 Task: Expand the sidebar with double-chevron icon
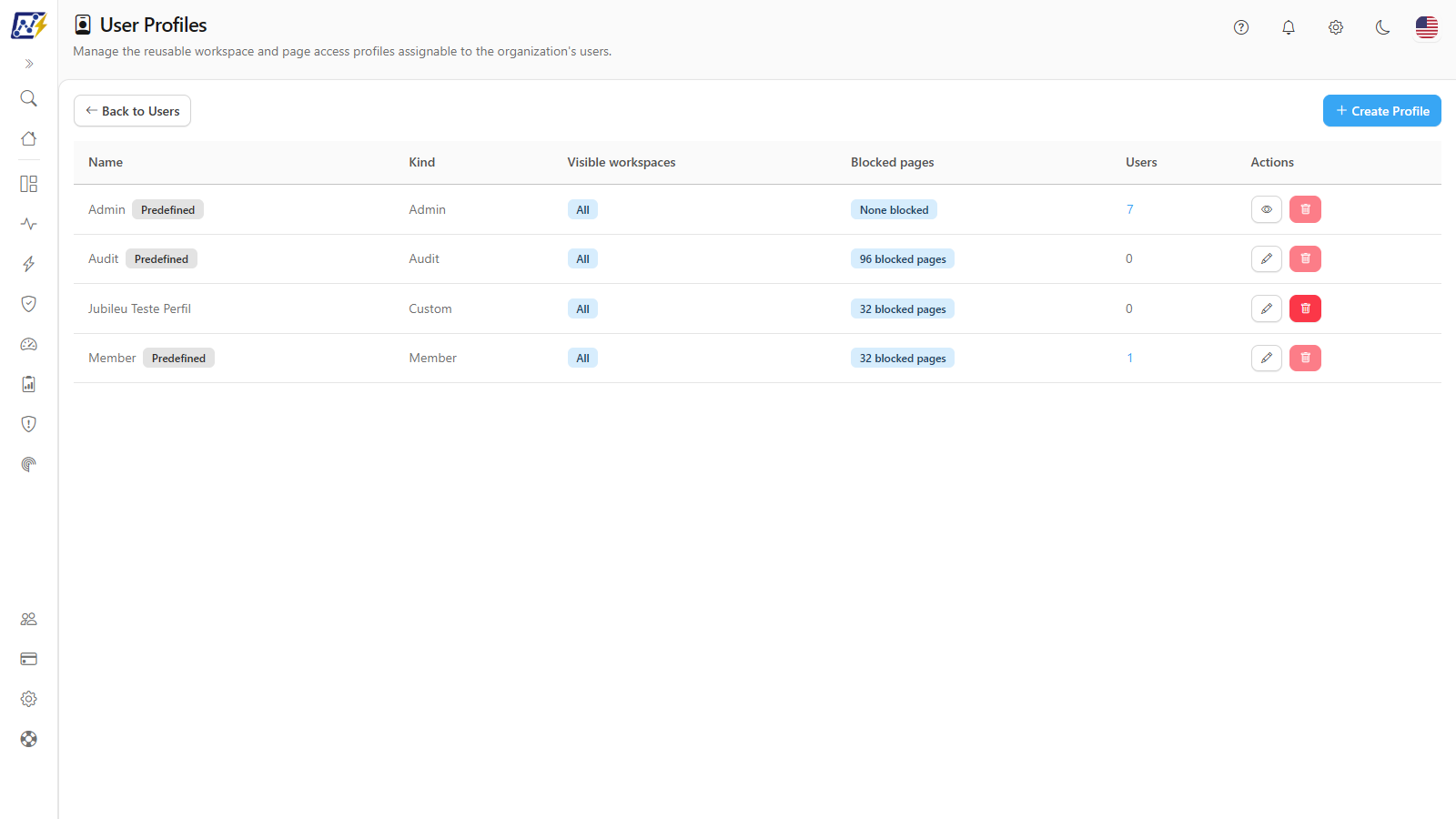(x=29, y=64)
